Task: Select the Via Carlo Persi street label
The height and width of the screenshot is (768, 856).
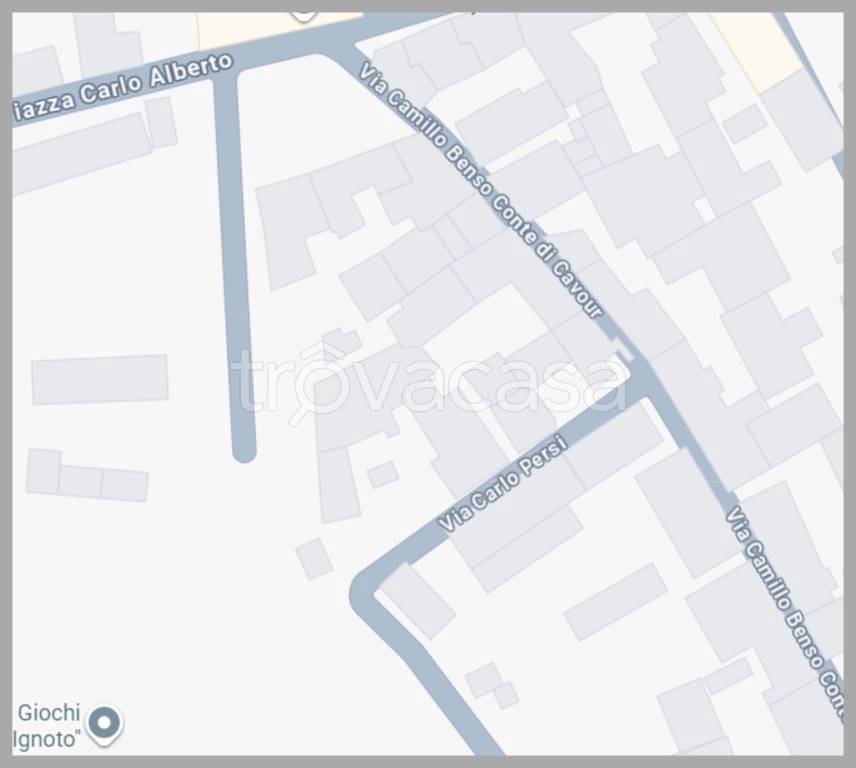Action: [503, 483]
